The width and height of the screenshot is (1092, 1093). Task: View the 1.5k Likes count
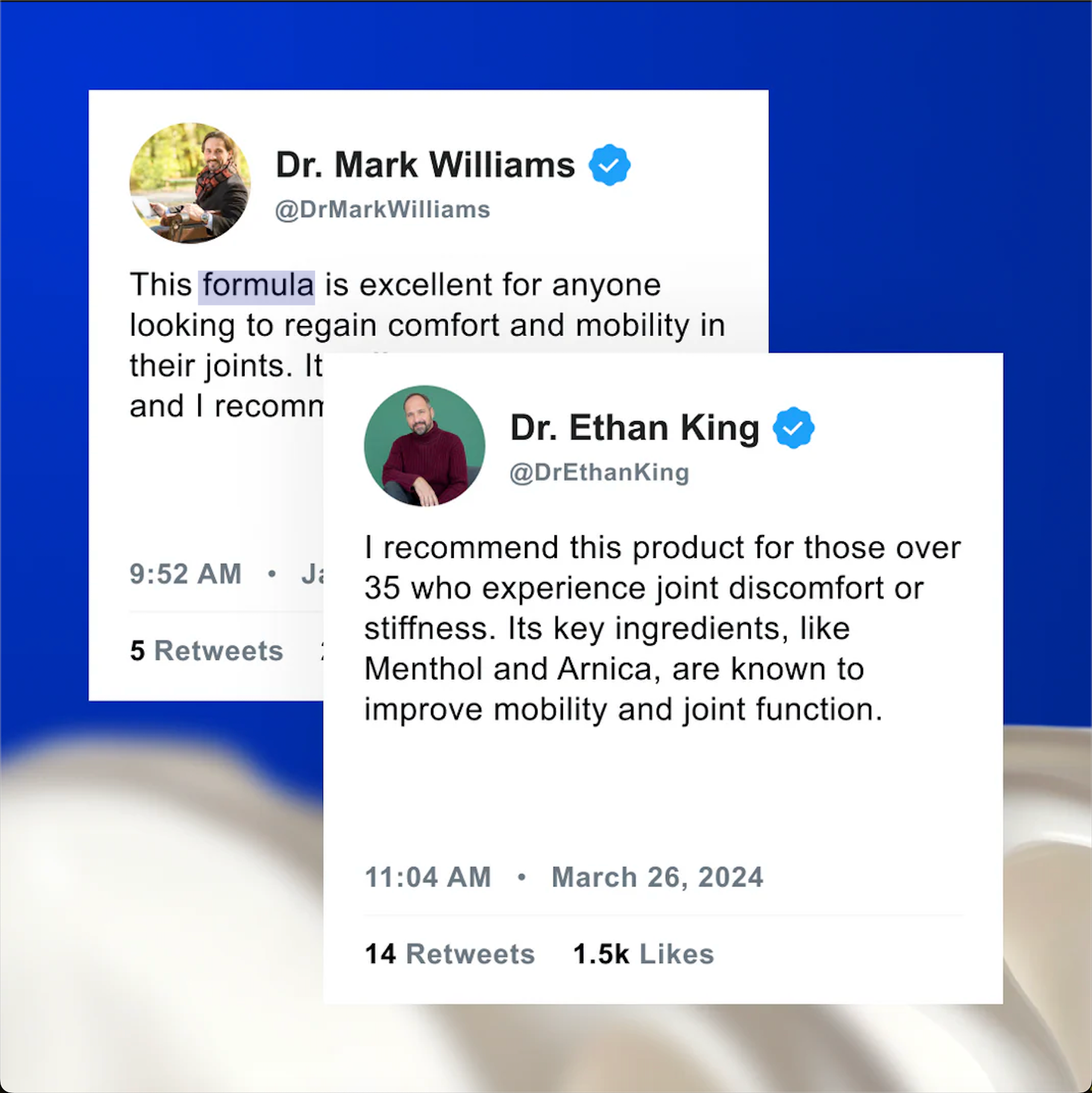[644, 954]
